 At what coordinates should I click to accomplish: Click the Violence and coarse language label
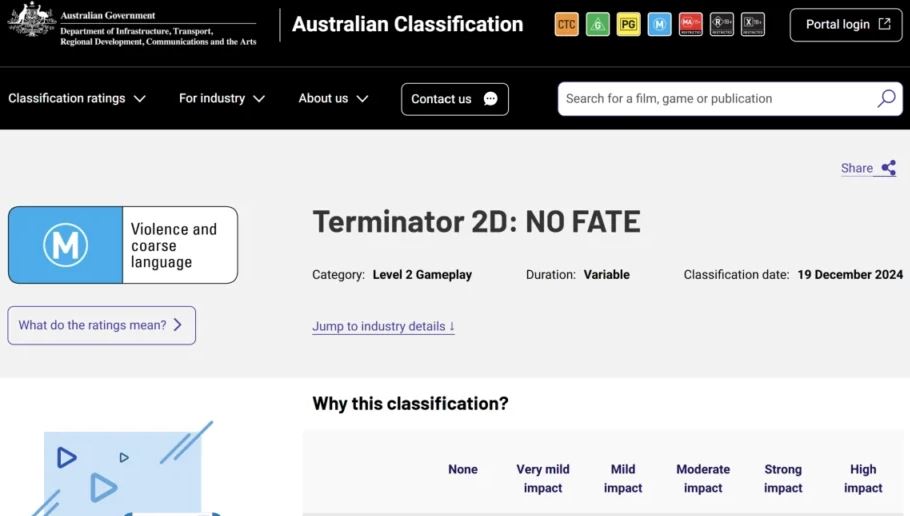click(x=174, y=246)
